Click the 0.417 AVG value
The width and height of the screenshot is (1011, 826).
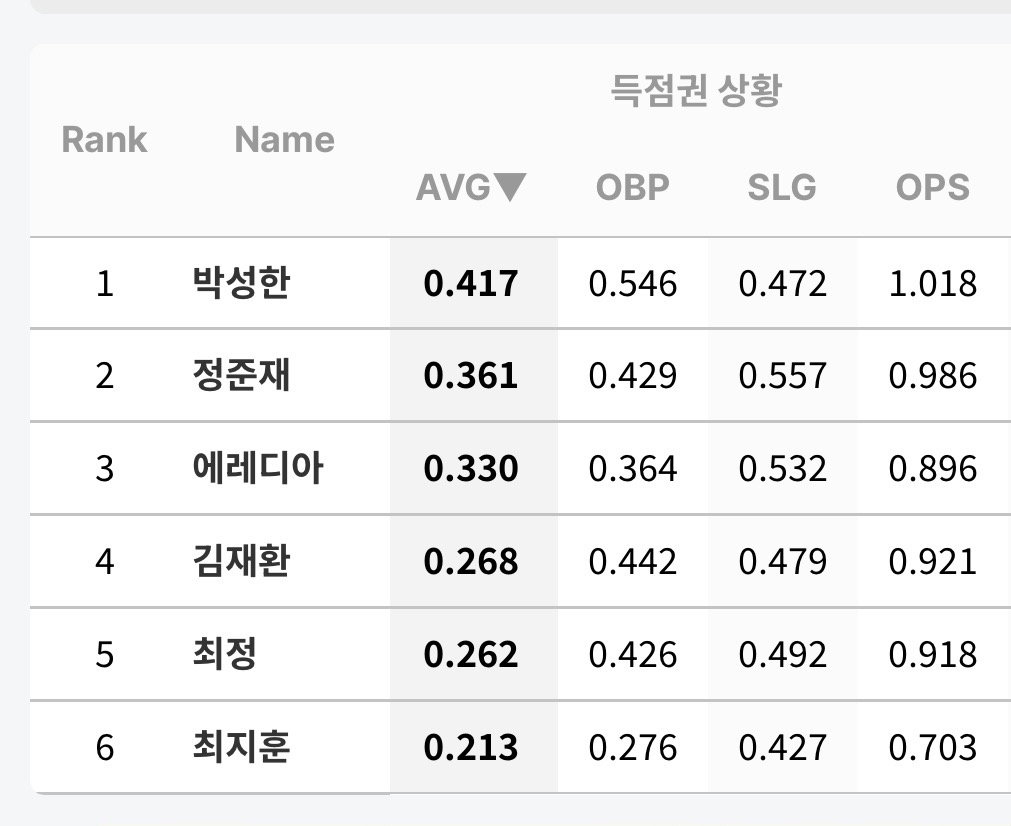471,283
